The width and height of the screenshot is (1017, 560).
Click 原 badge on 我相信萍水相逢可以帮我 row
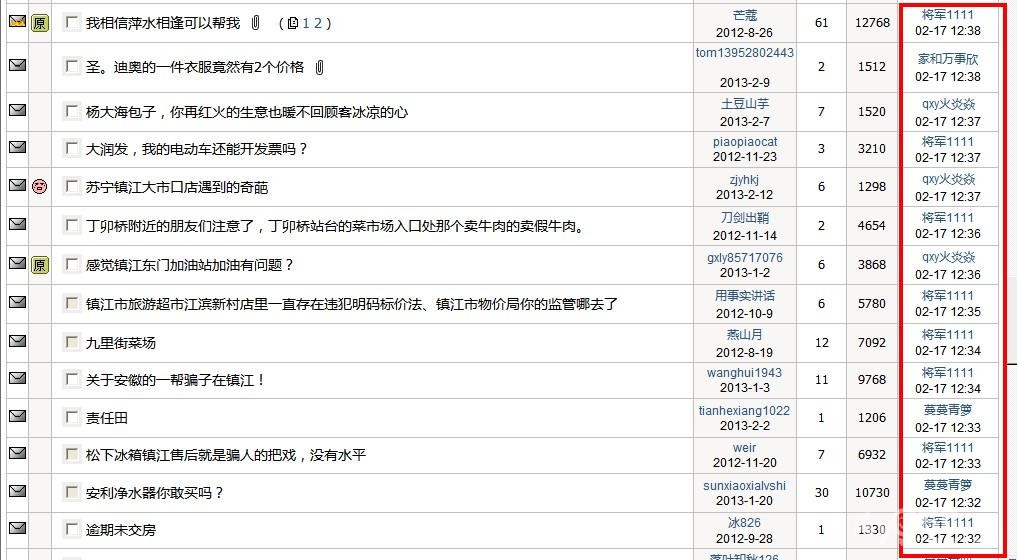click(x=40, y=23)
